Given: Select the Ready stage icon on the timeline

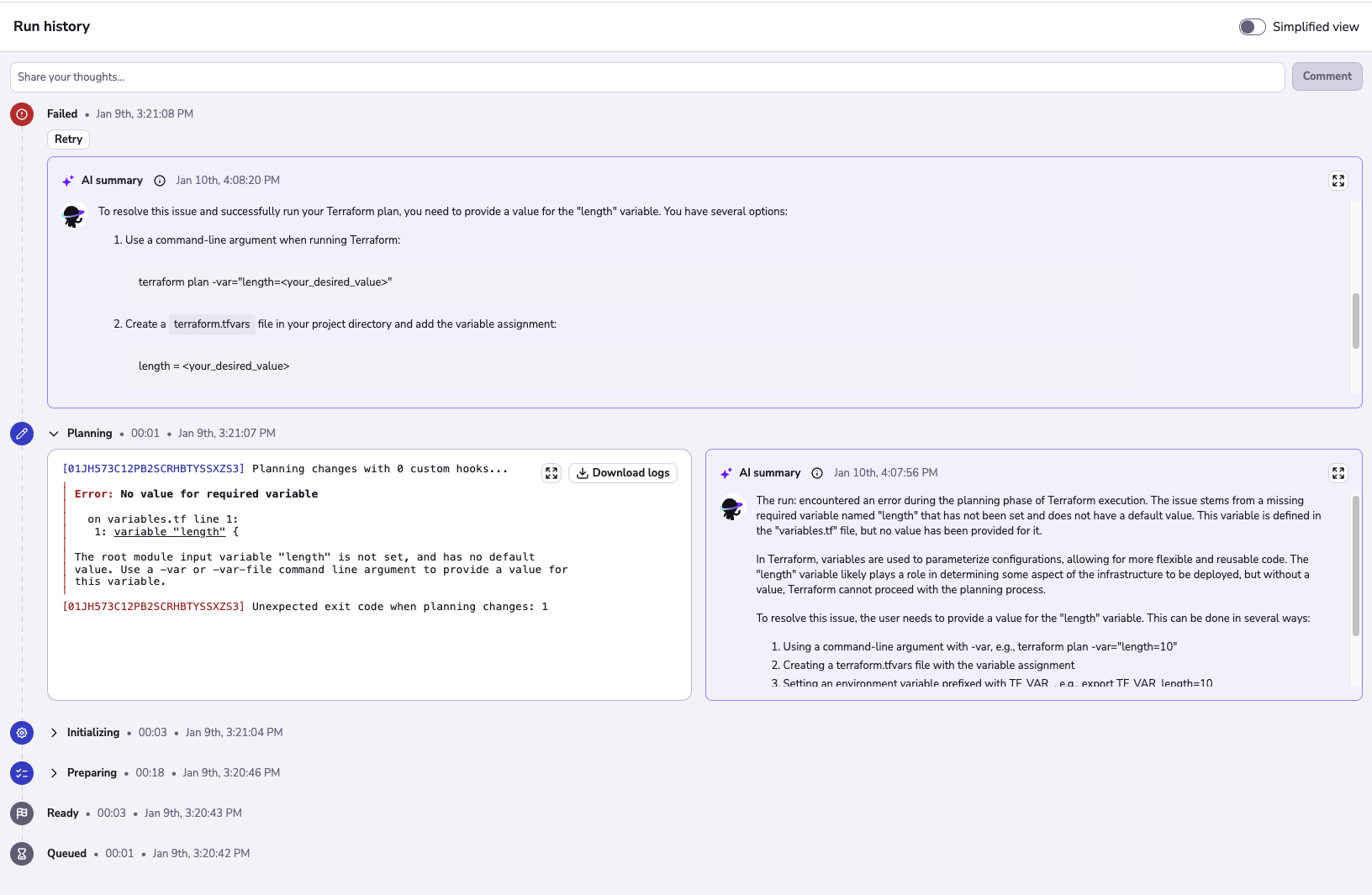Looking at the screenshot, I should [x=22, y=813].
